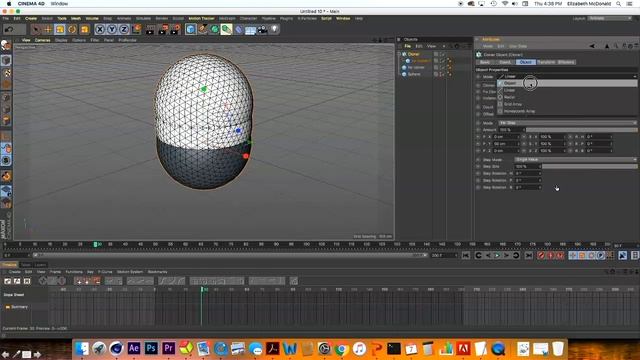
Task: Click the Attributes back arrow icon
Action: pos(592,46)
